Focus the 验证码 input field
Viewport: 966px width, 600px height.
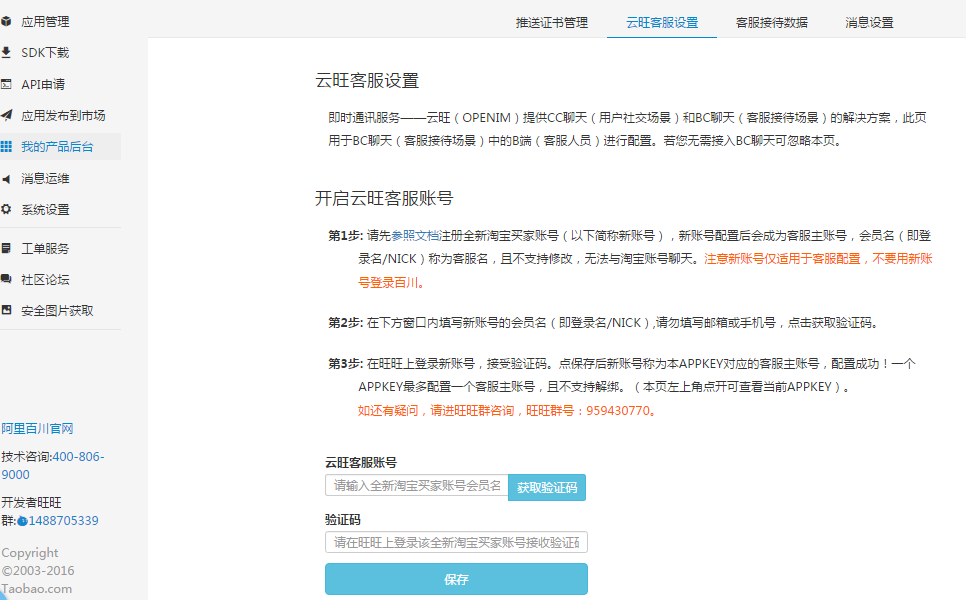click(457, 542)
